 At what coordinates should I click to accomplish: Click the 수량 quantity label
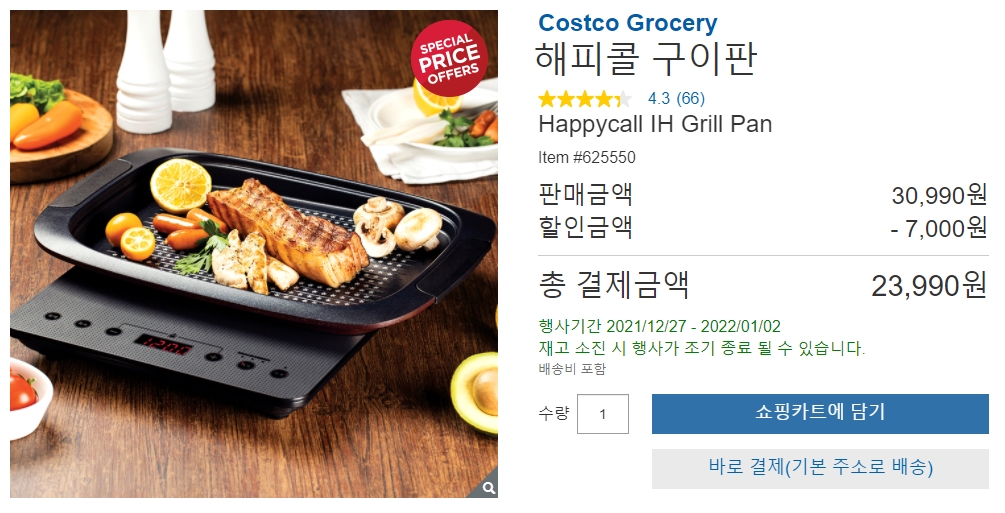[554, 413]
